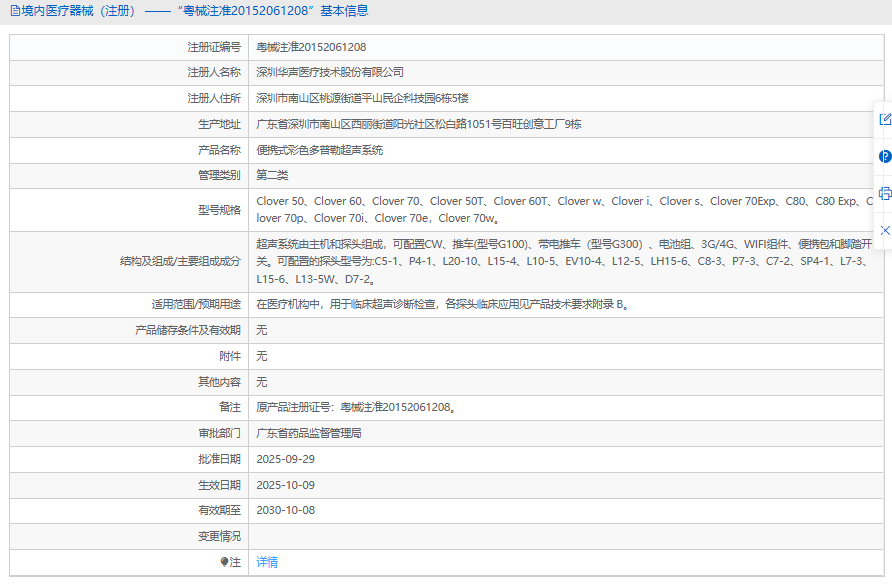Click the 注册人住所 row label
Viewport: 892px width, 584px height.
pos(214,98)
